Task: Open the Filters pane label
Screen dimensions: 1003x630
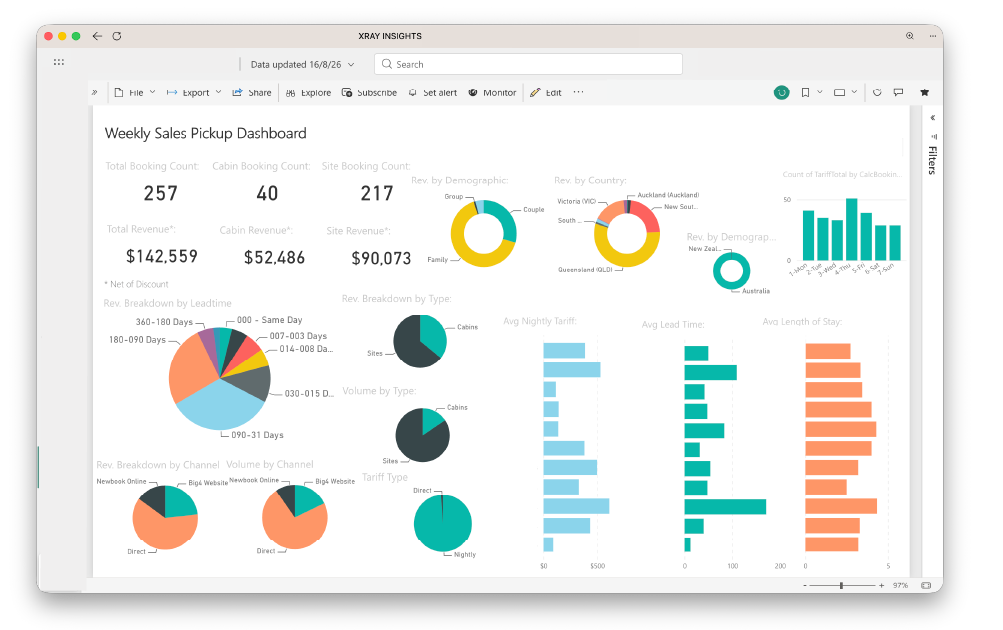Action: (933, 160)
